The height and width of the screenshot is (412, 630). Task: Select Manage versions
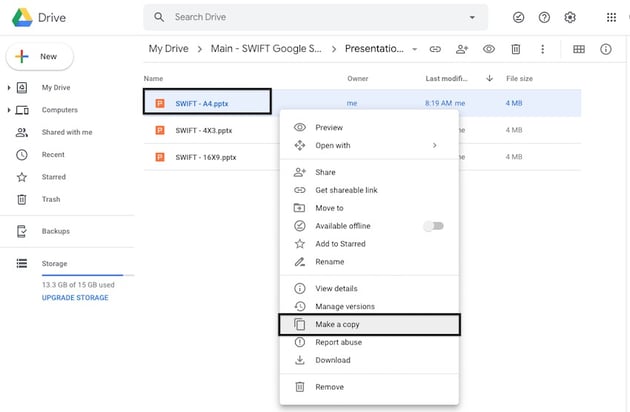click(x=369, y=306)
